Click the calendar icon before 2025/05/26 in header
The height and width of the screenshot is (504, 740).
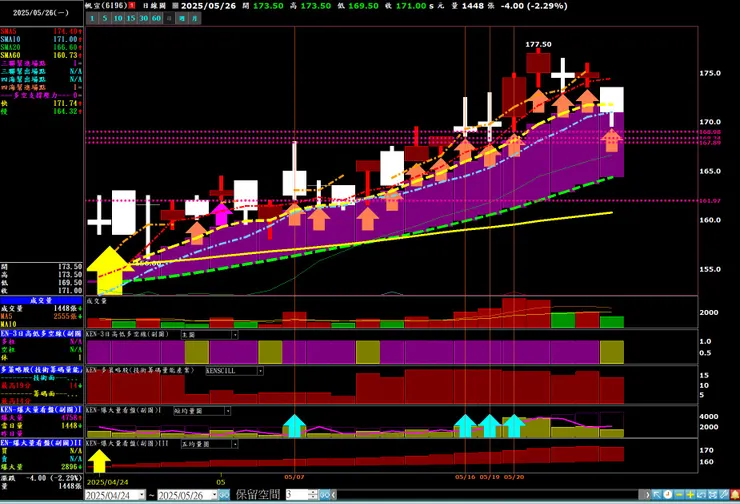(175, 6)
